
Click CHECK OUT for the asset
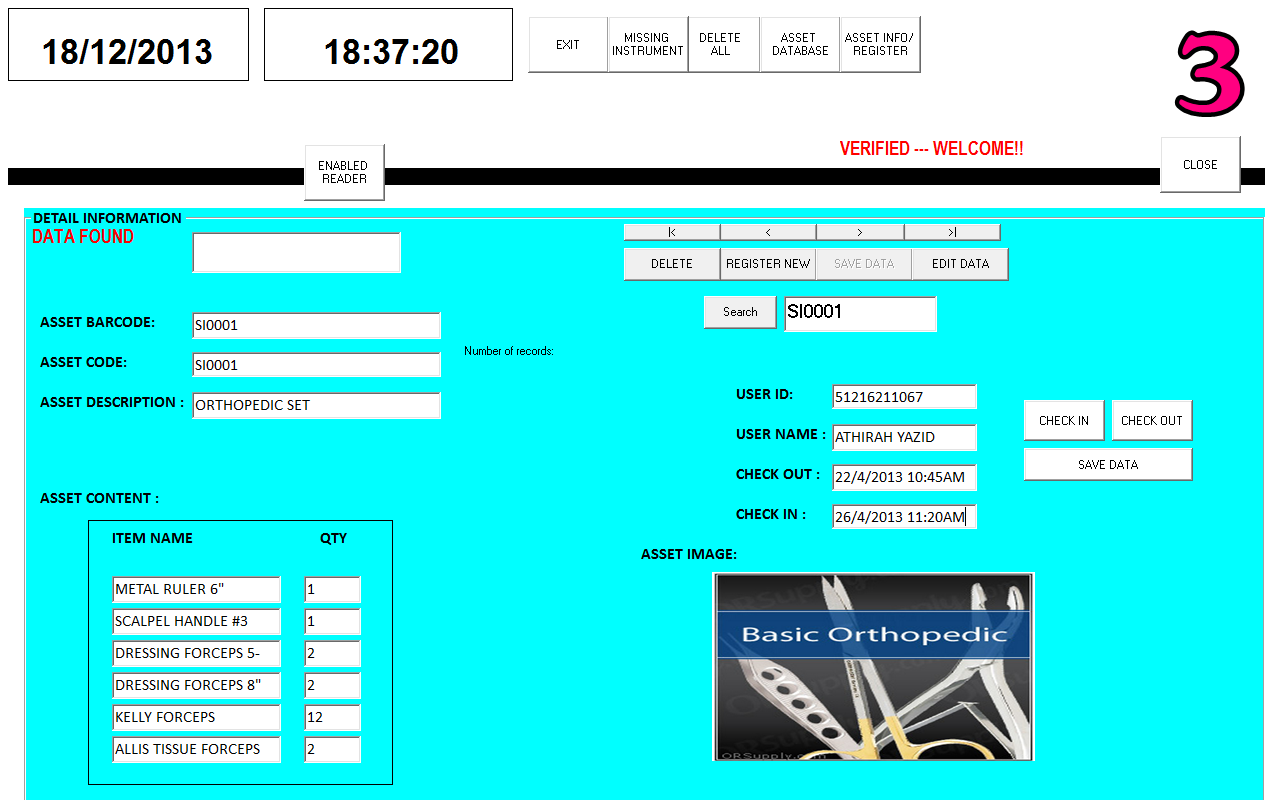(1151, 420)
